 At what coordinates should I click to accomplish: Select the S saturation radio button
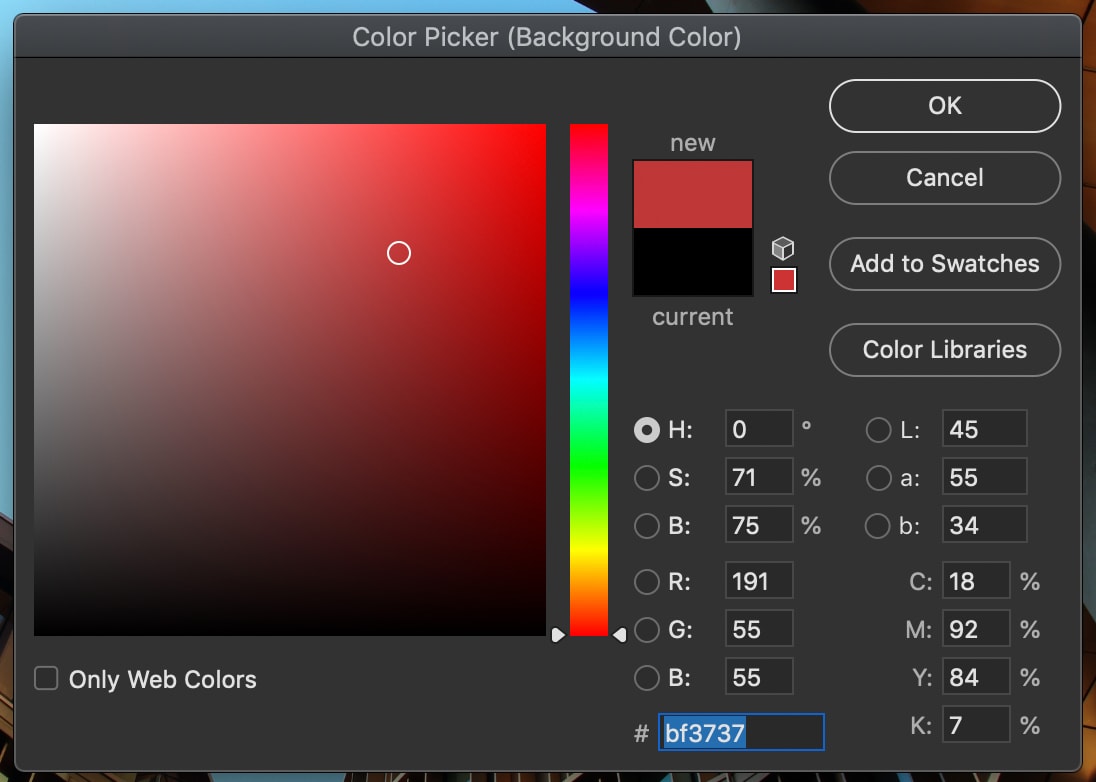pos(647,478)
